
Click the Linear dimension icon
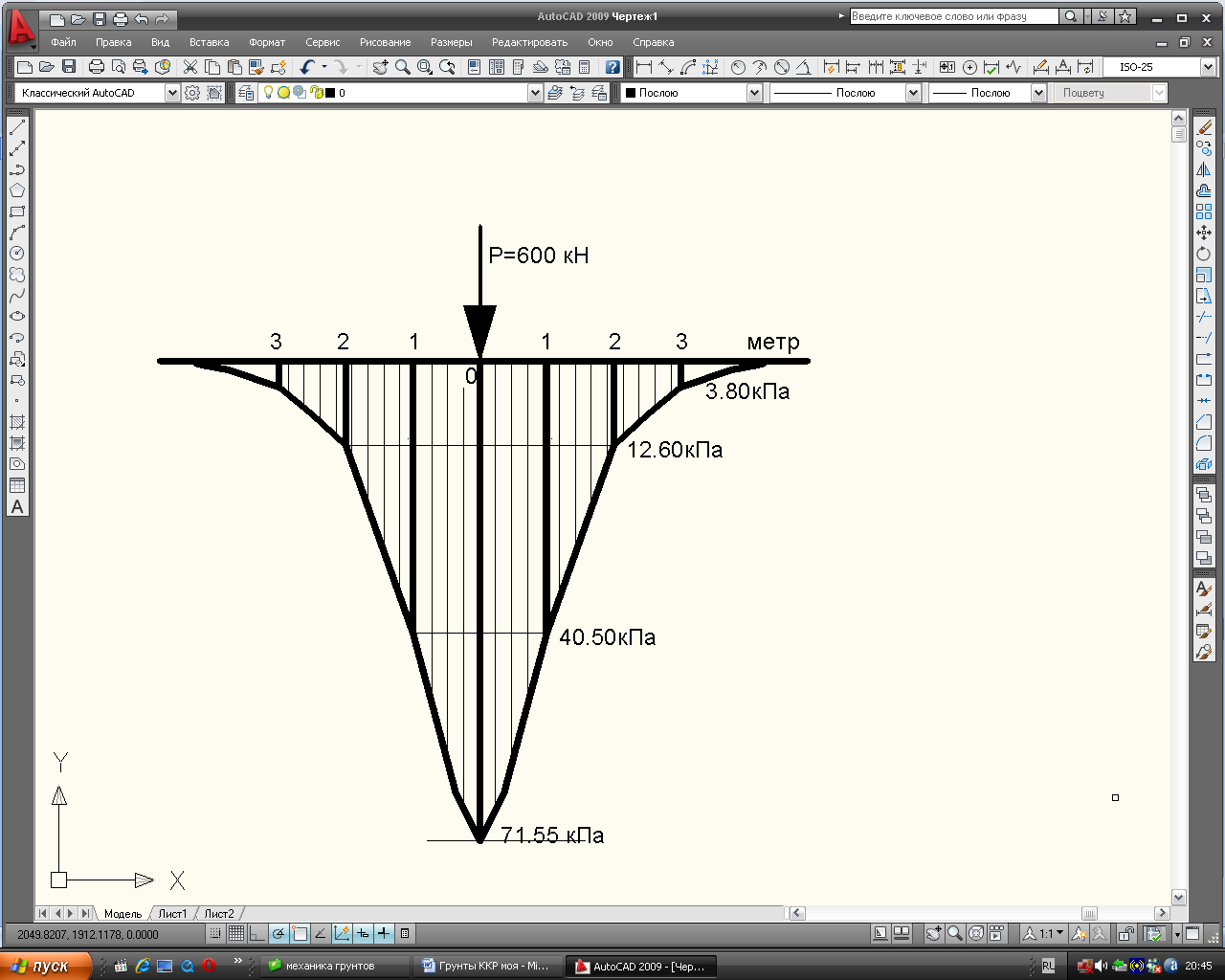[644, 67]
